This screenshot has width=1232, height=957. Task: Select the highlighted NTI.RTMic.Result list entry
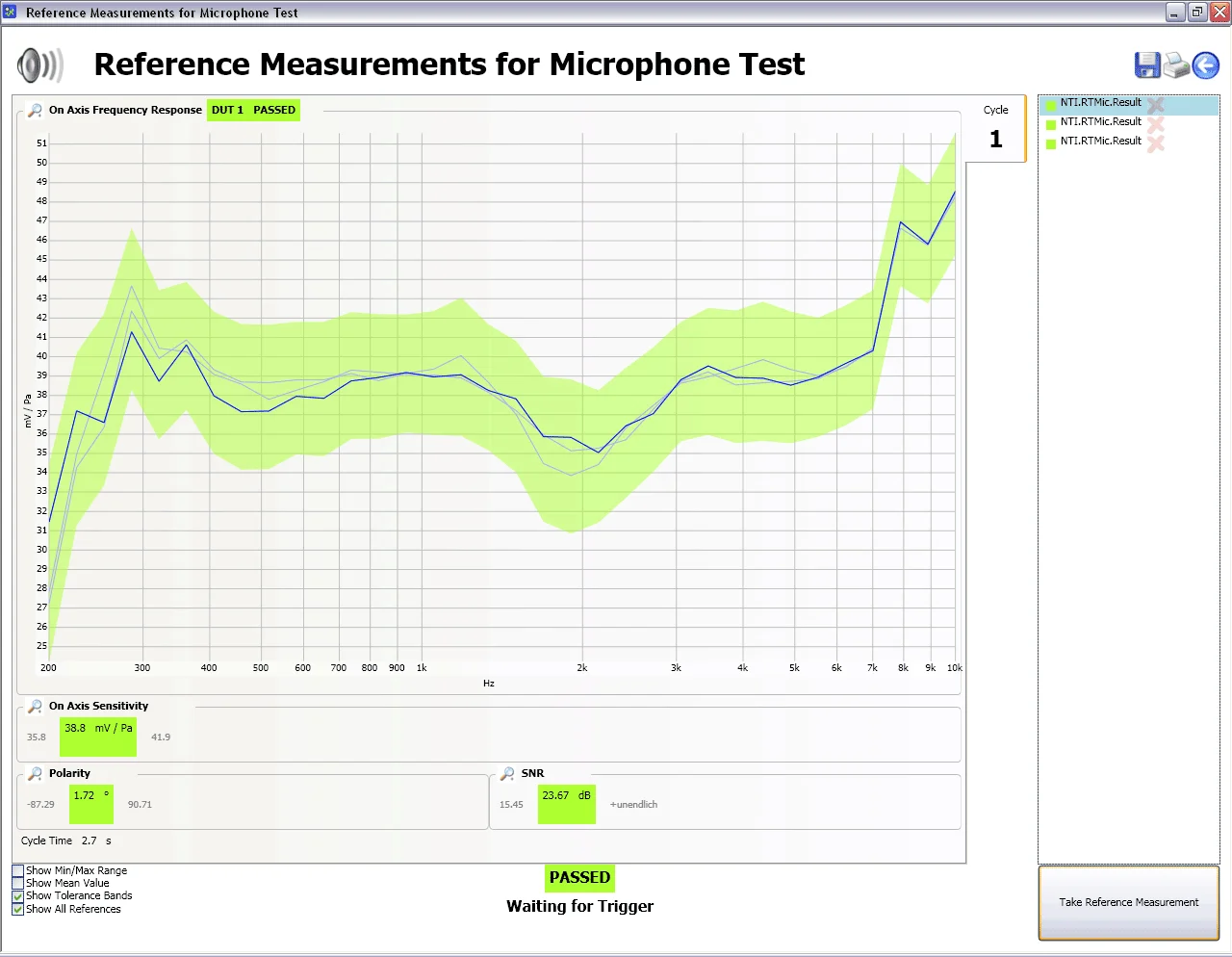pyautogui.click(x=1102, y=102)
